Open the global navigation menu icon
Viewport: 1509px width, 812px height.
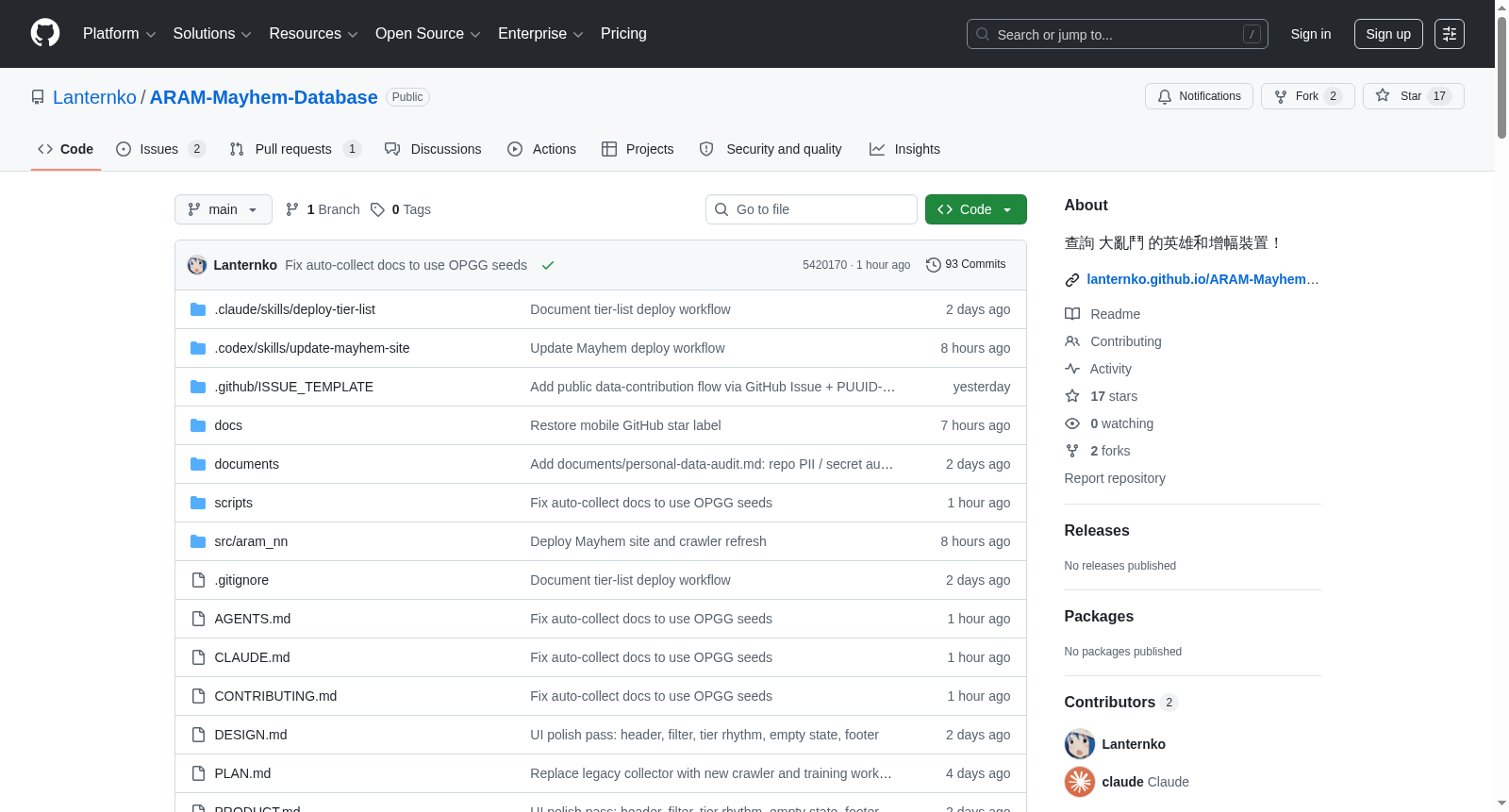[1450, 34]
